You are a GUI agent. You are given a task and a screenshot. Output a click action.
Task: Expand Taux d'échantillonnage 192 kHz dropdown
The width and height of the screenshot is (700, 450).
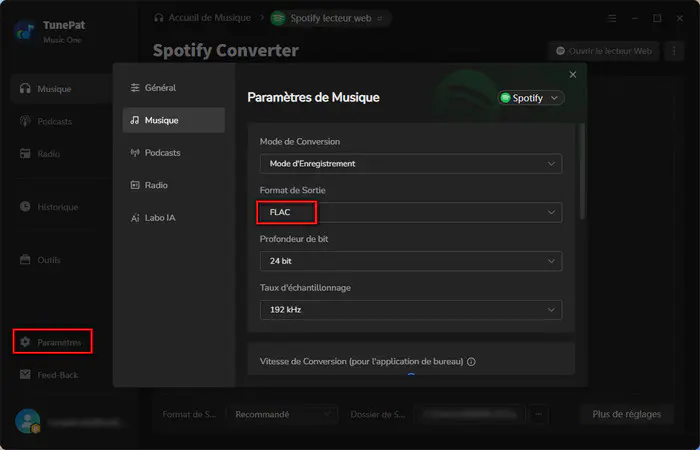coord(411,310)
